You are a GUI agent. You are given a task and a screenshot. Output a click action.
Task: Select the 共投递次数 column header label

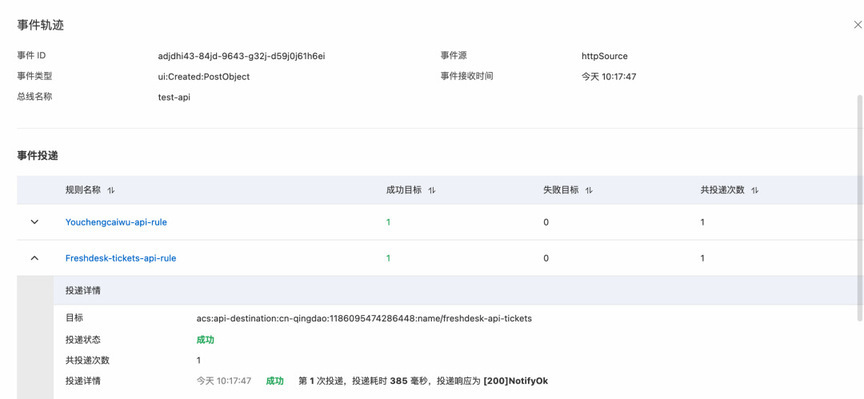pos(722,190)
